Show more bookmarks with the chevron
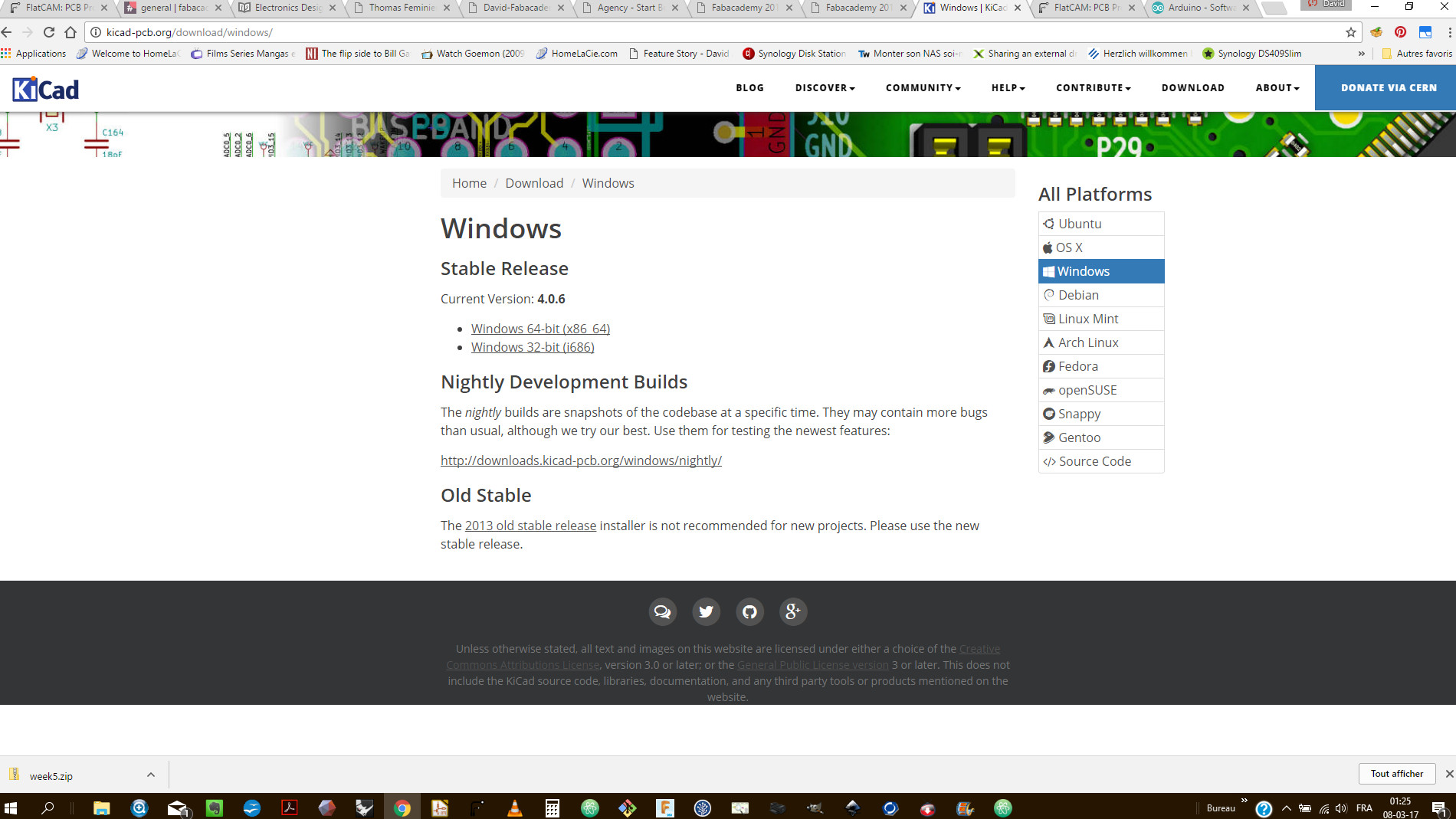 [1361, 54]
